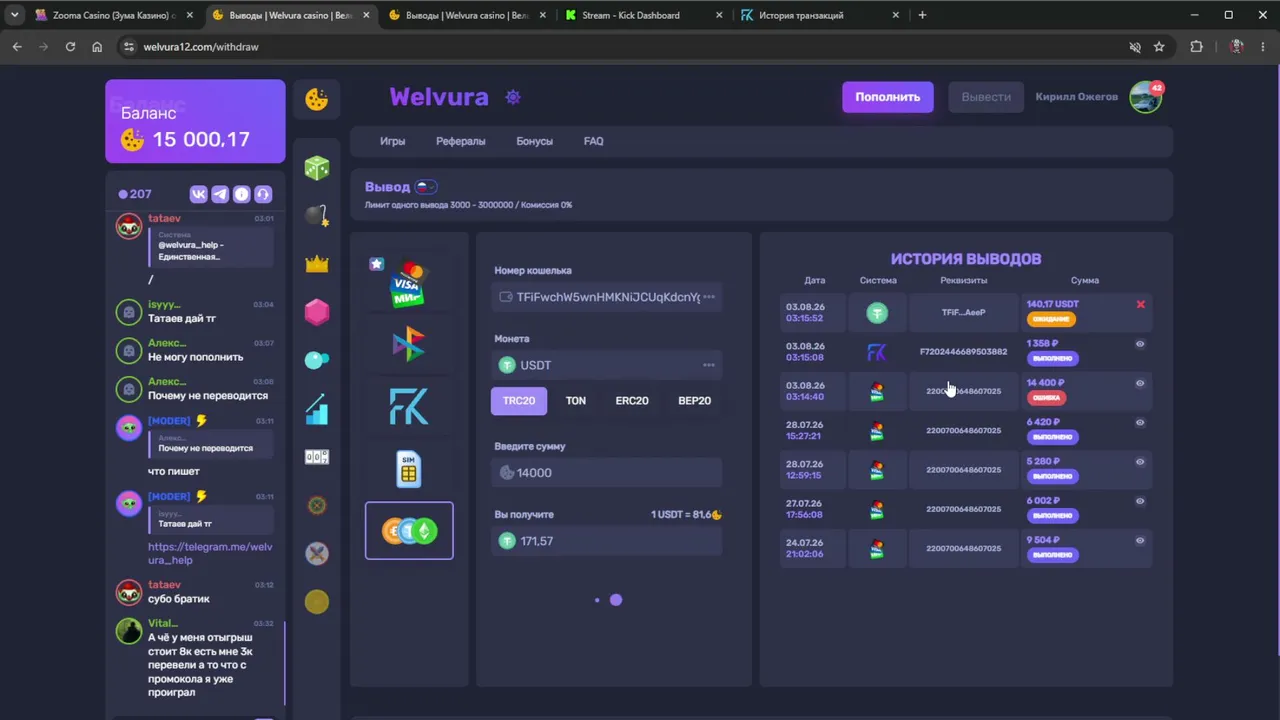
Task: Open the Рефералы menu item
Action: tap(461, 141)
